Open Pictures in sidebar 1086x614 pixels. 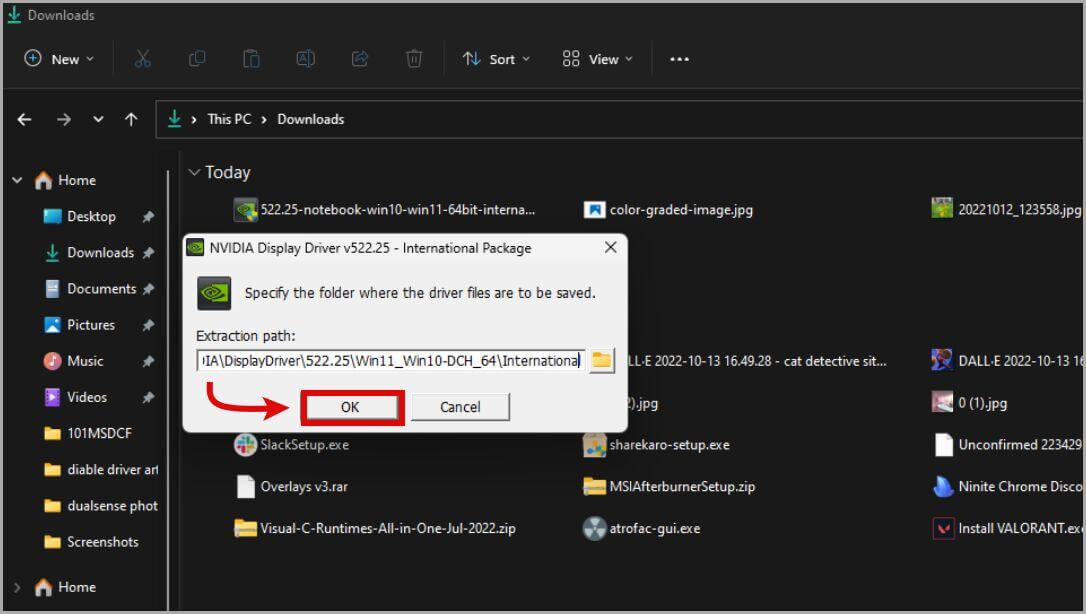(x=91, y=325)
